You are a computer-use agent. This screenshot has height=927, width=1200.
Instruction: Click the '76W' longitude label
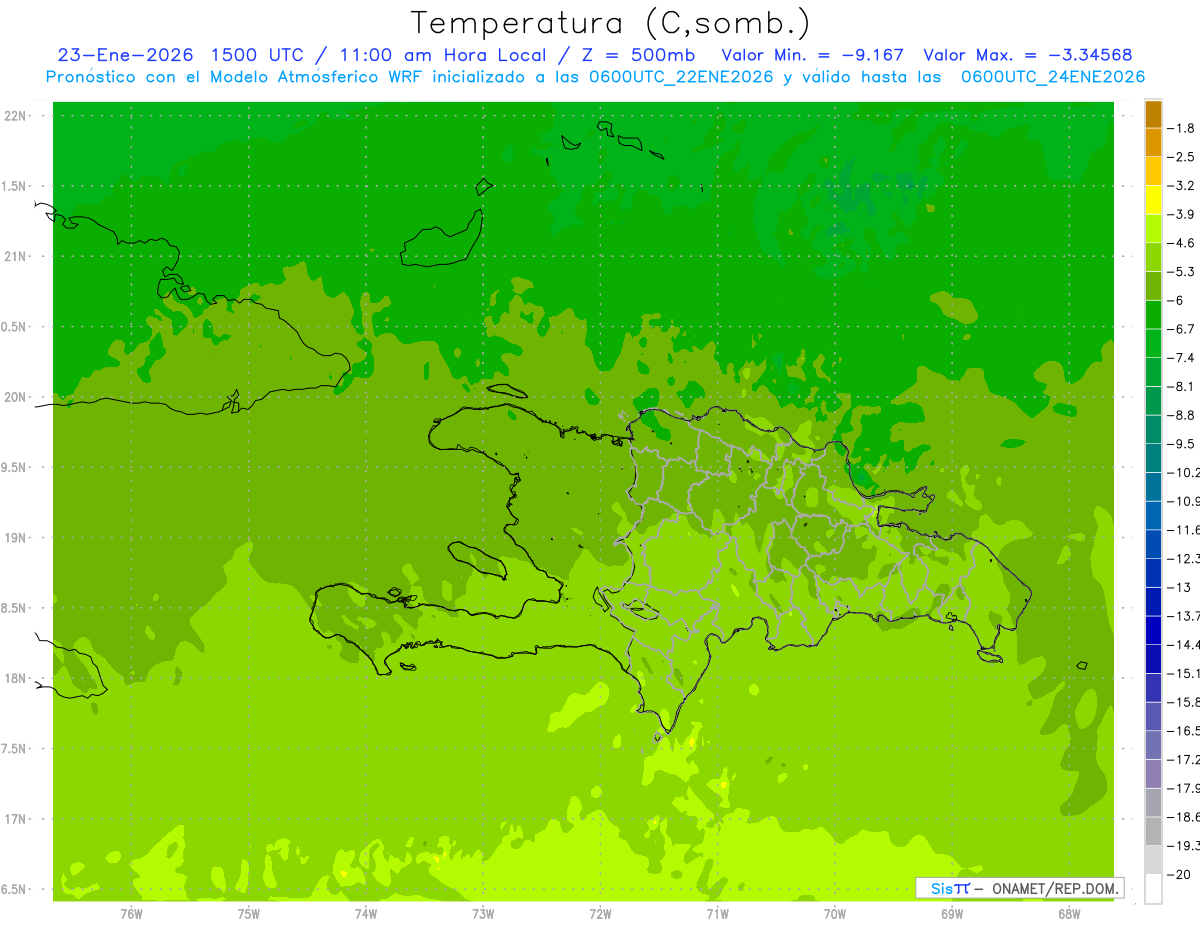pyautogui.click(x=131, y=914)
